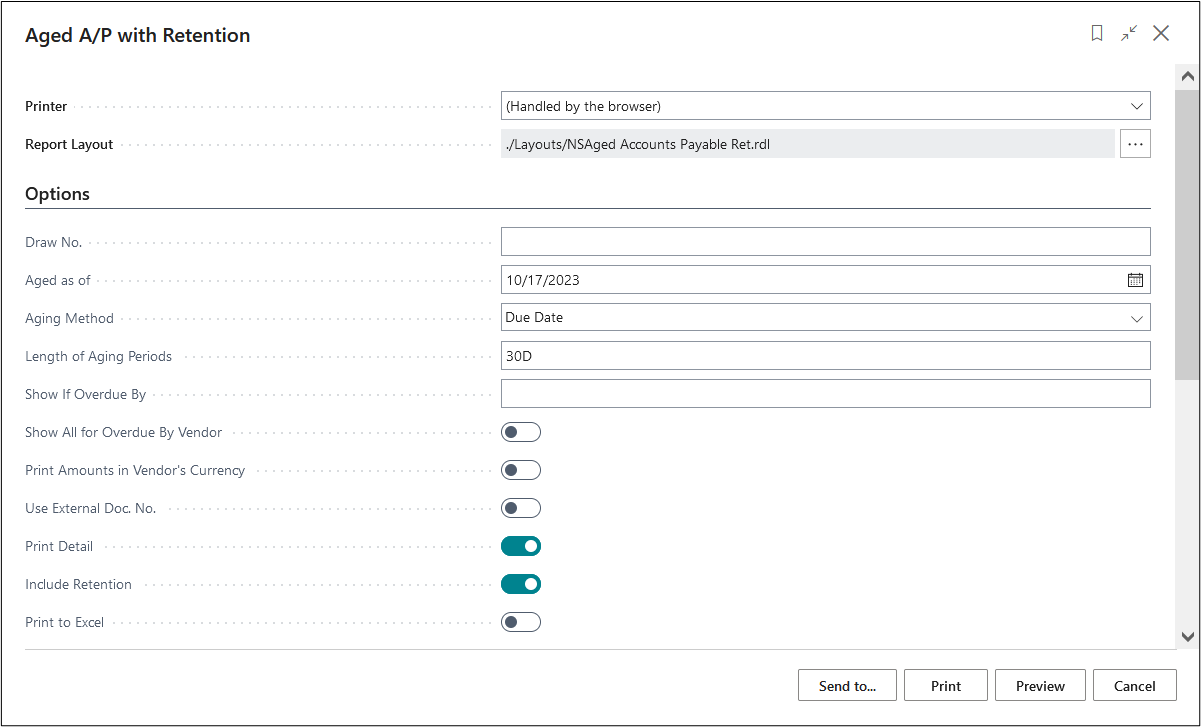Close the Aged A/P with Retention dialog
This screenshot has width=1201, height=727.
pos(1161,34)
